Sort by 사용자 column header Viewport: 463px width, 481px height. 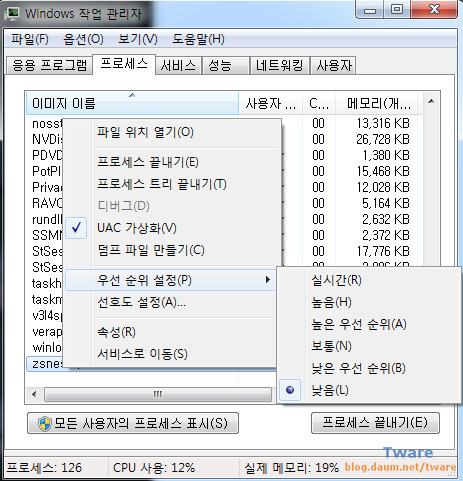tap(271, 103)
